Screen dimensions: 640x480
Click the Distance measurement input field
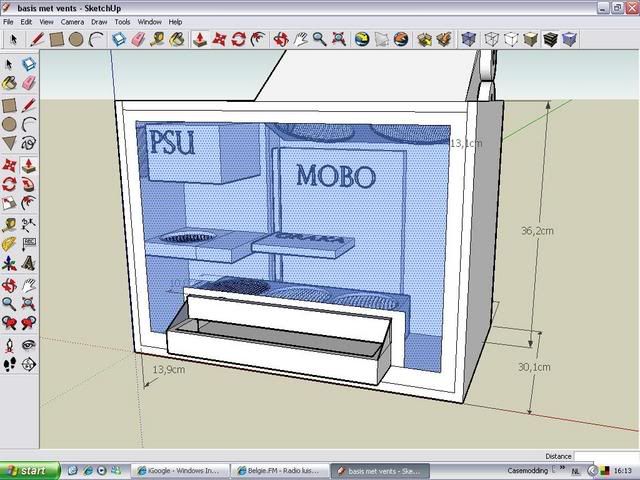(605, 456)
